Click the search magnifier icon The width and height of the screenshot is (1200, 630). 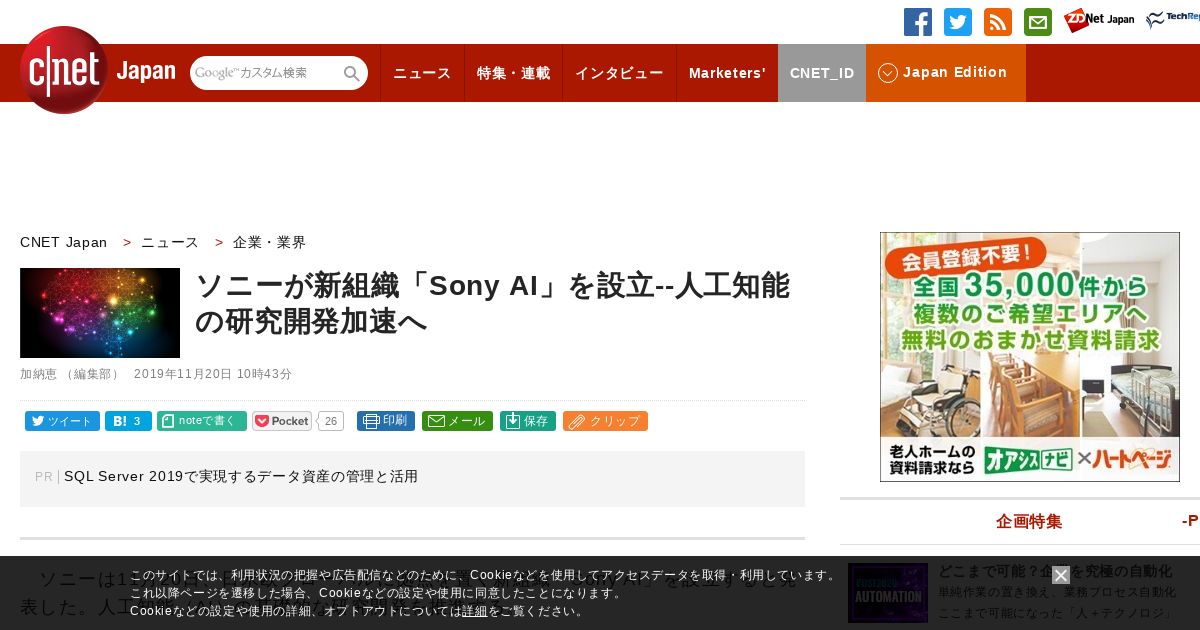(352, 73)
